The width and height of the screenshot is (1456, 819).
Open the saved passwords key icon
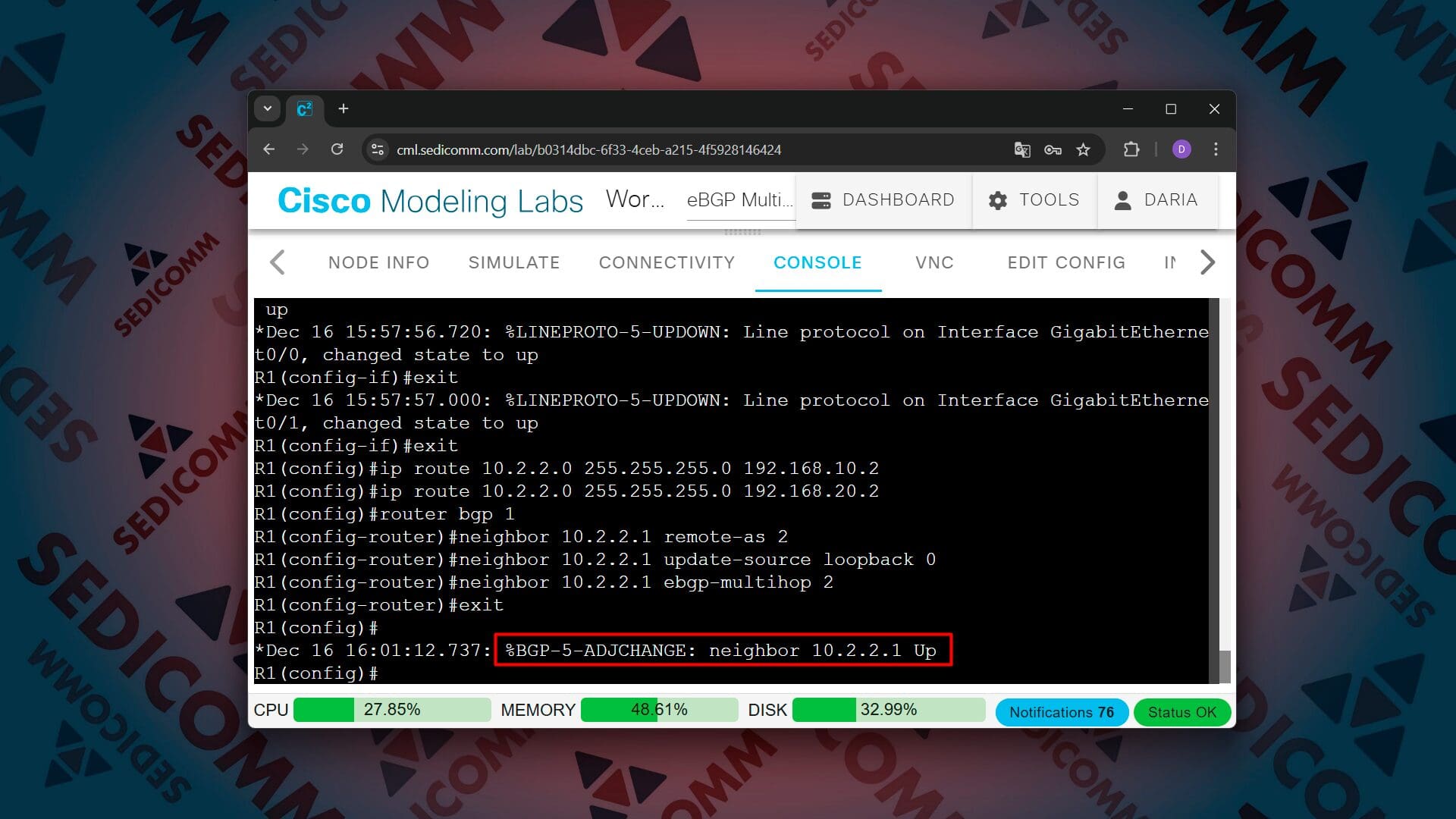(x=1053, y=149)
